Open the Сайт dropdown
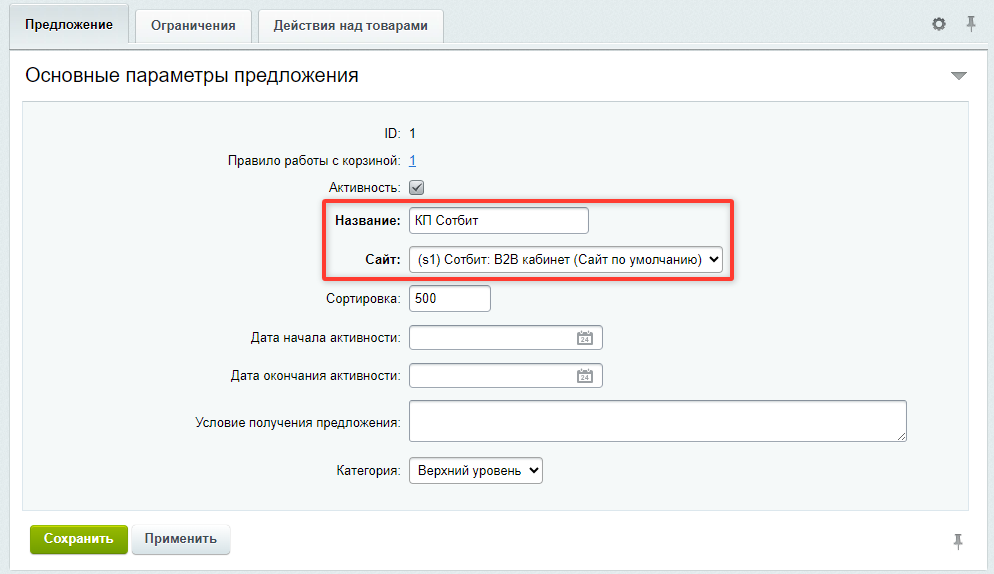This screenshot has width=994, height=574. (565, 259)
